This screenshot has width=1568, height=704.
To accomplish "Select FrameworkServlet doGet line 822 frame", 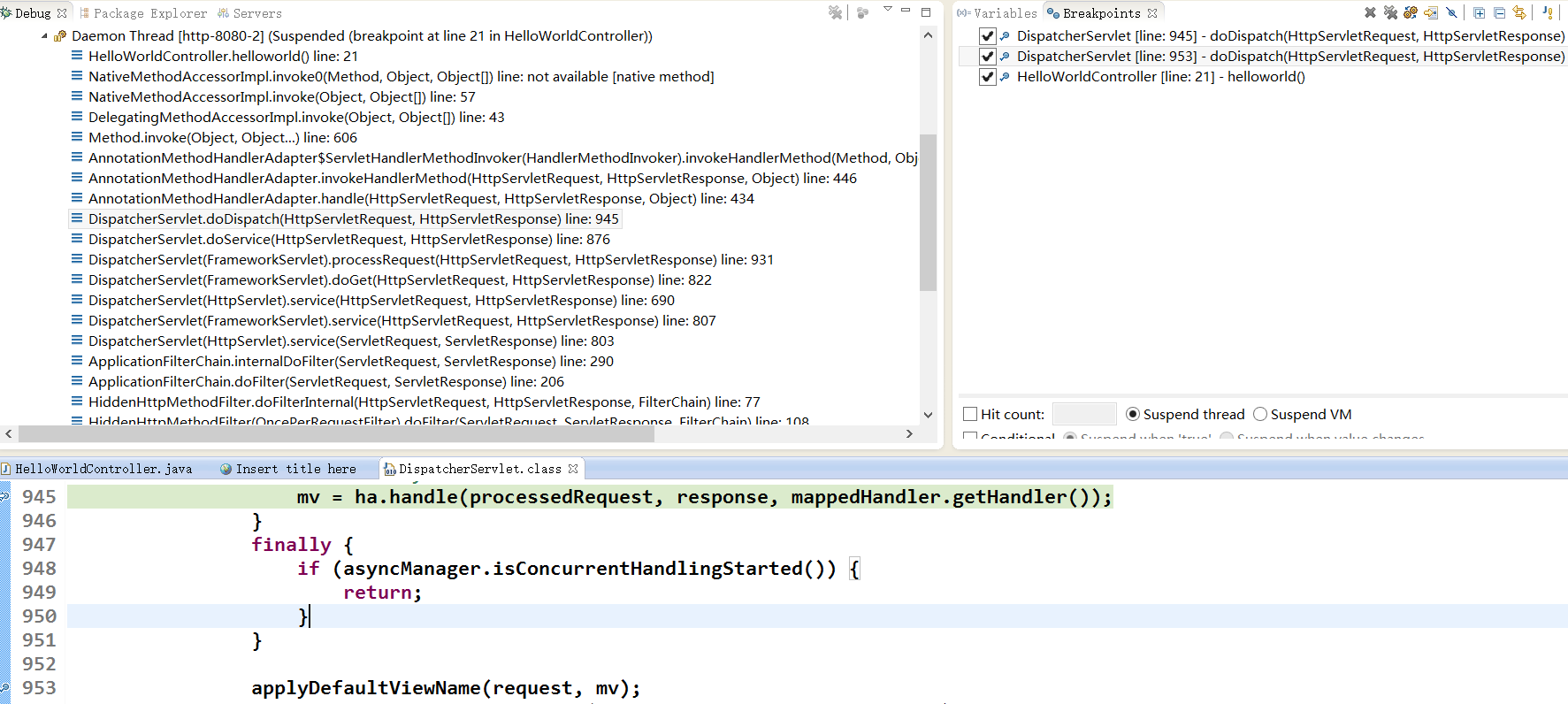I will tap(400, 279).
